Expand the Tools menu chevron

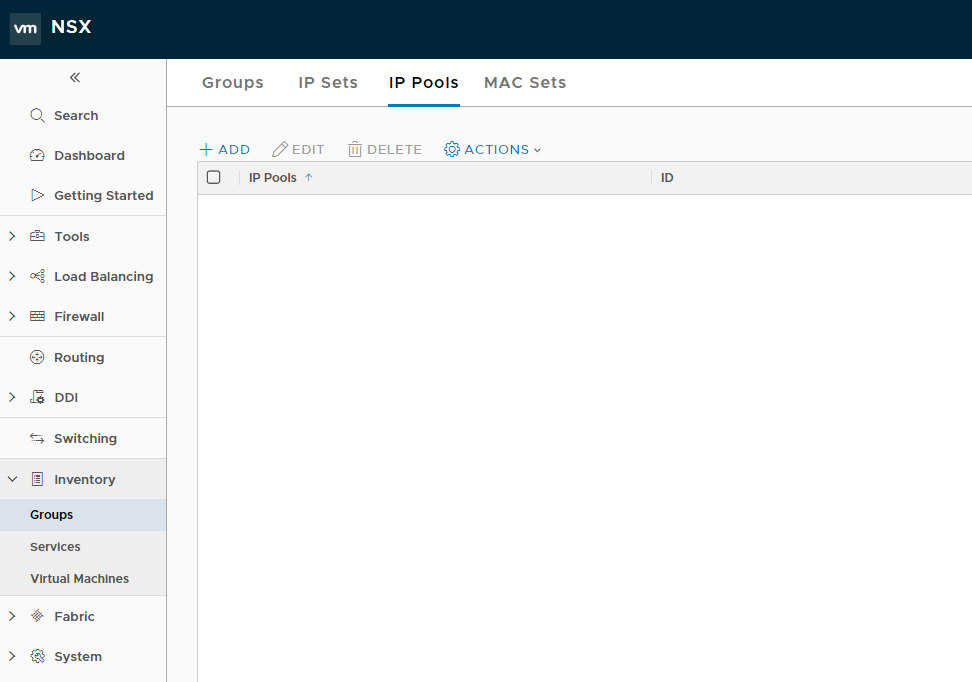click(12, 237)
